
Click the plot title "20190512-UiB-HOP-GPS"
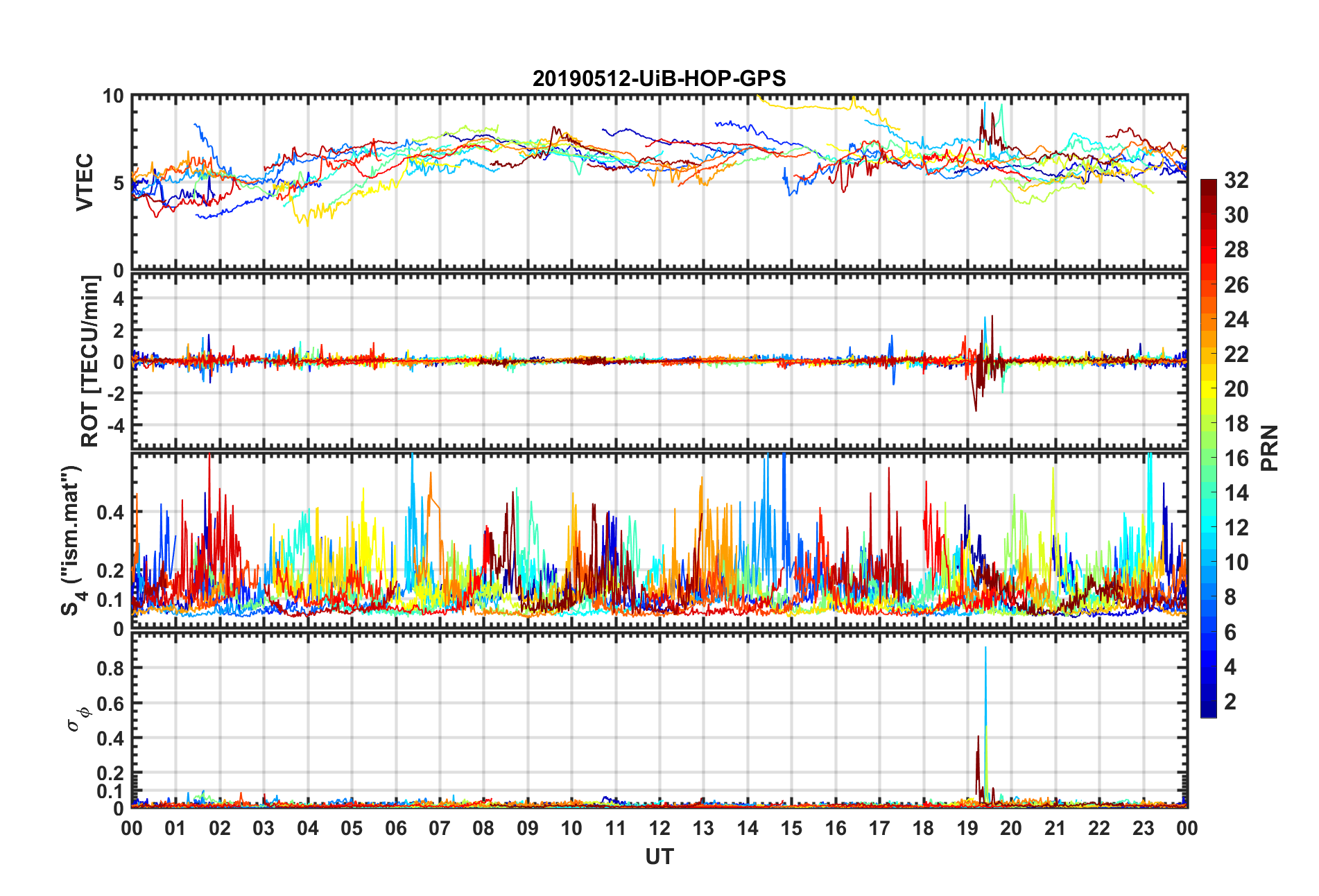(659, 78)
